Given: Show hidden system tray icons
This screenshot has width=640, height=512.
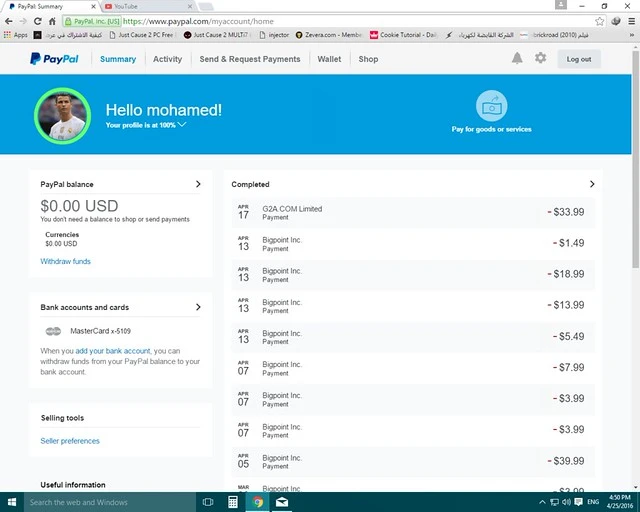Looking at the screenshot, I should tap(542, 502).
